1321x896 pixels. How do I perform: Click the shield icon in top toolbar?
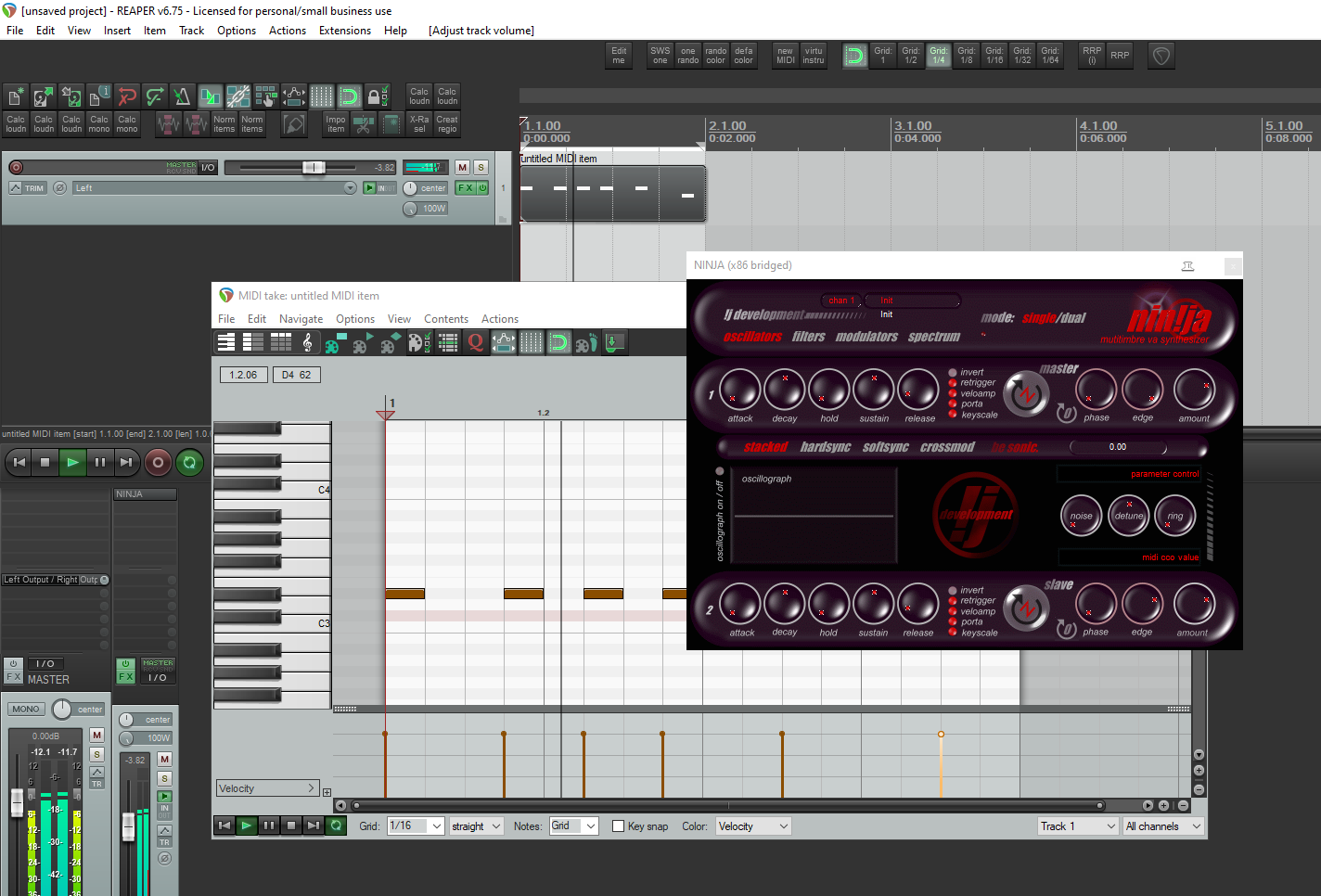point(1161,56)
